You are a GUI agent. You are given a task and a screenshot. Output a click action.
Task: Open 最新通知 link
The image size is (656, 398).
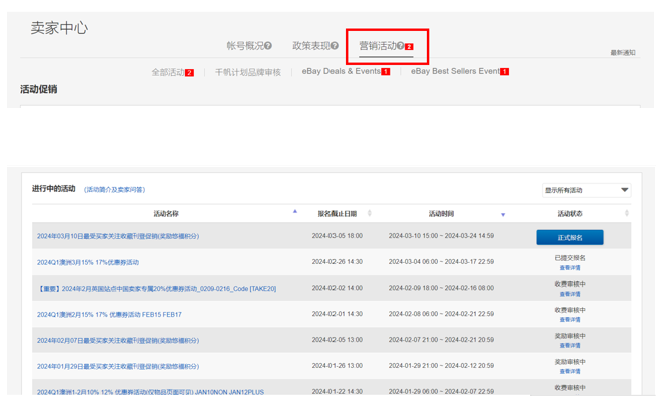[x=623, y=52]
